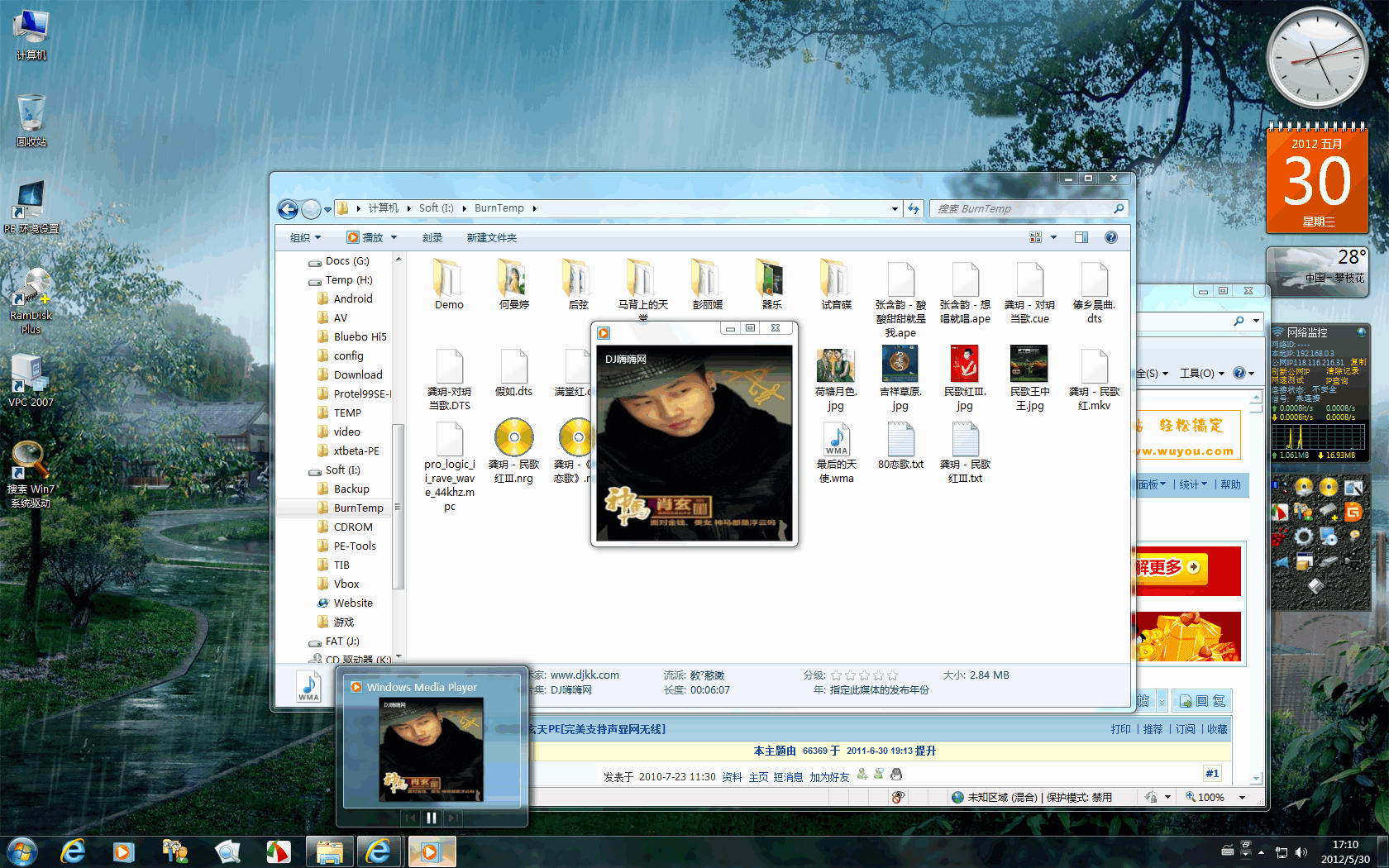Viewport: 1389px width, 868px height.
Task: Select the 器乐 folder
Action: pos(771,285)
